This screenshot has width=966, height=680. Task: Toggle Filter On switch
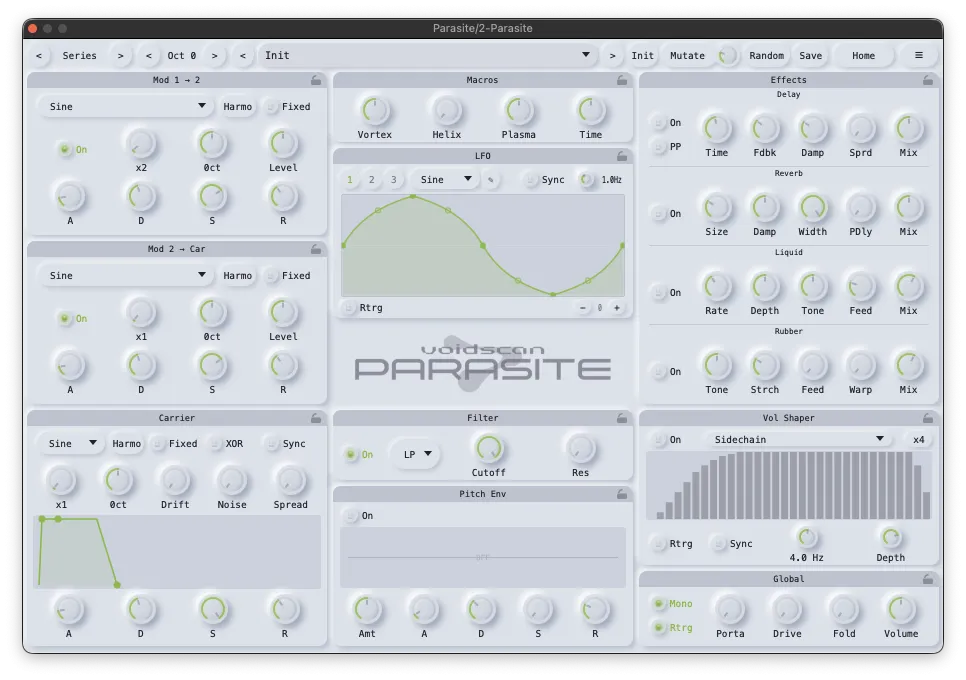[360, 455]
